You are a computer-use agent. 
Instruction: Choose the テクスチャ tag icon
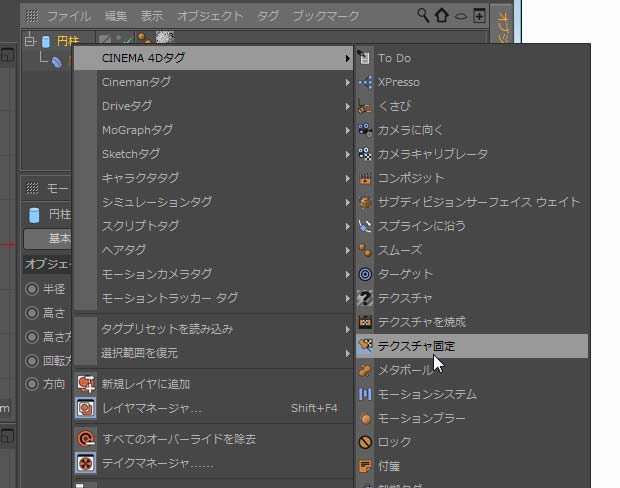[x=365, y=298]
